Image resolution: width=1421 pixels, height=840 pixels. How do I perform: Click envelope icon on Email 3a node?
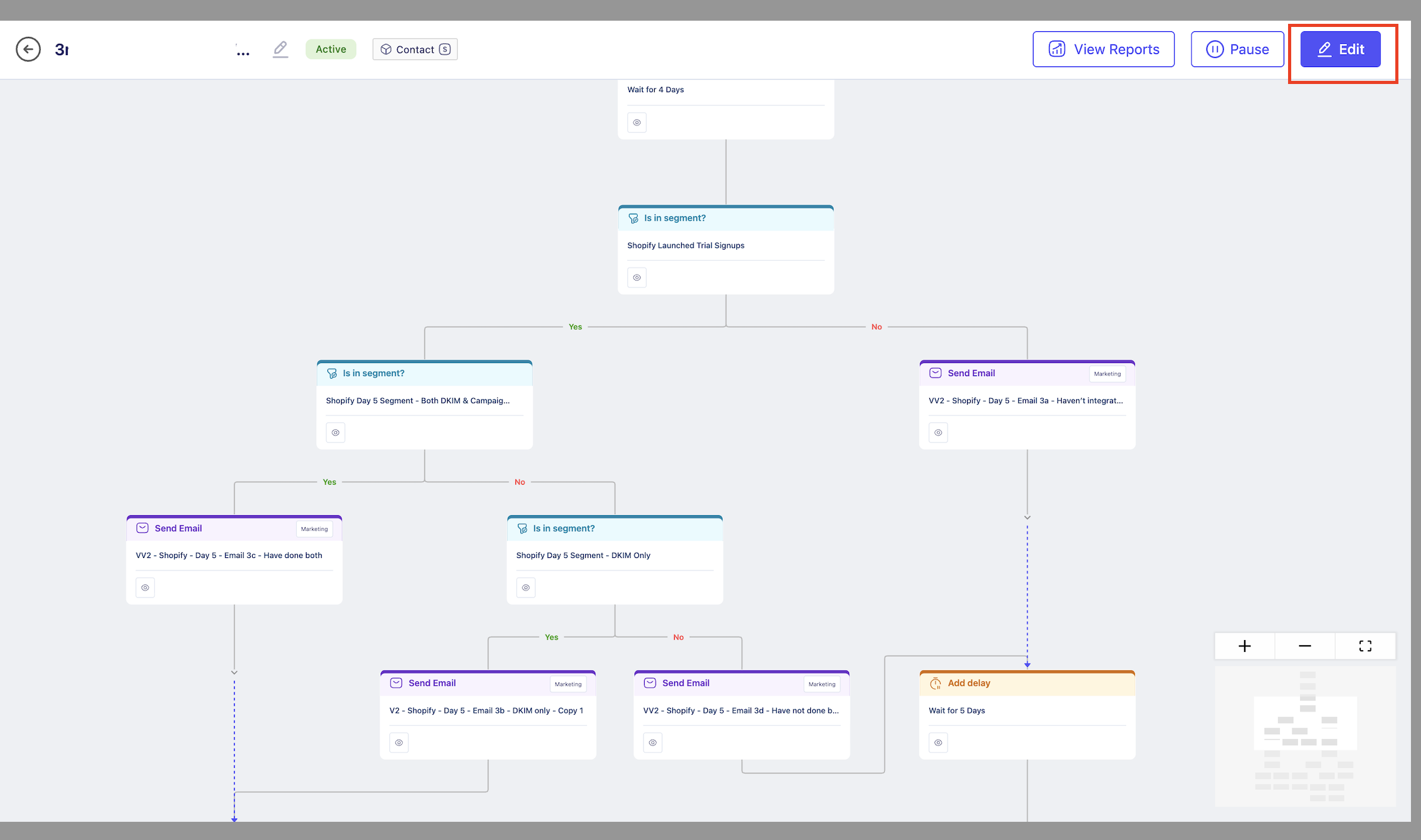935,373
